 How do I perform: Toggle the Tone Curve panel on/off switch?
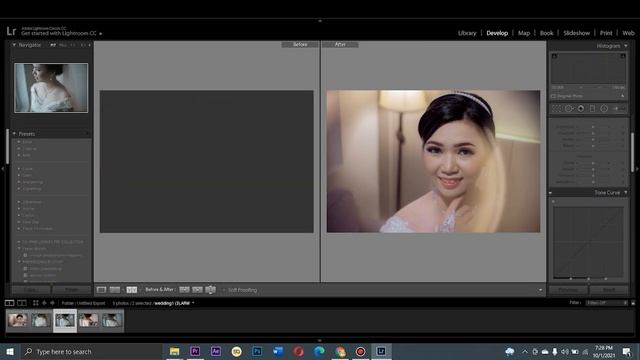(x=550, y=193)
